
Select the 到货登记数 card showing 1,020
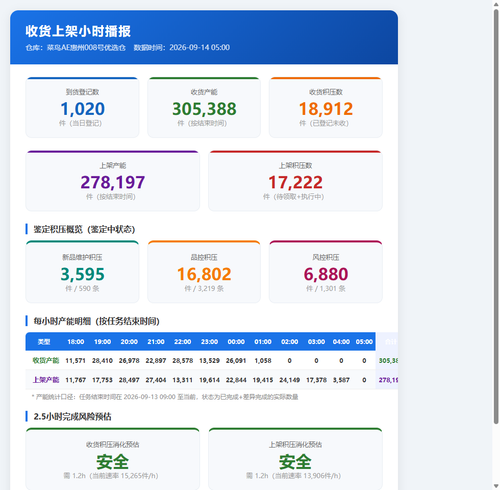point(82,107)
